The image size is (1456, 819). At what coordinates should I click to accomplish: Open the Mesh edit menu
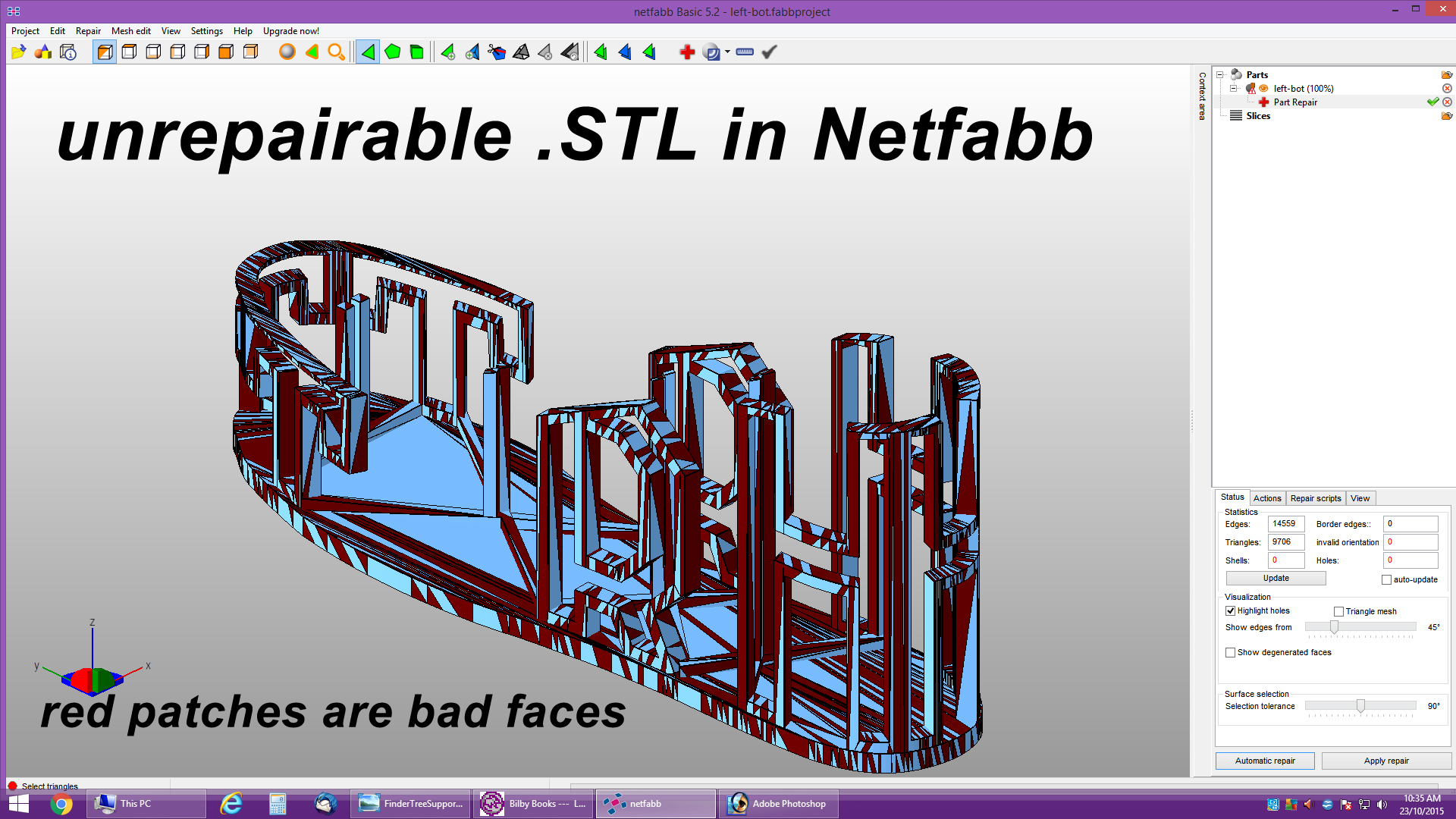pos(130,31)
